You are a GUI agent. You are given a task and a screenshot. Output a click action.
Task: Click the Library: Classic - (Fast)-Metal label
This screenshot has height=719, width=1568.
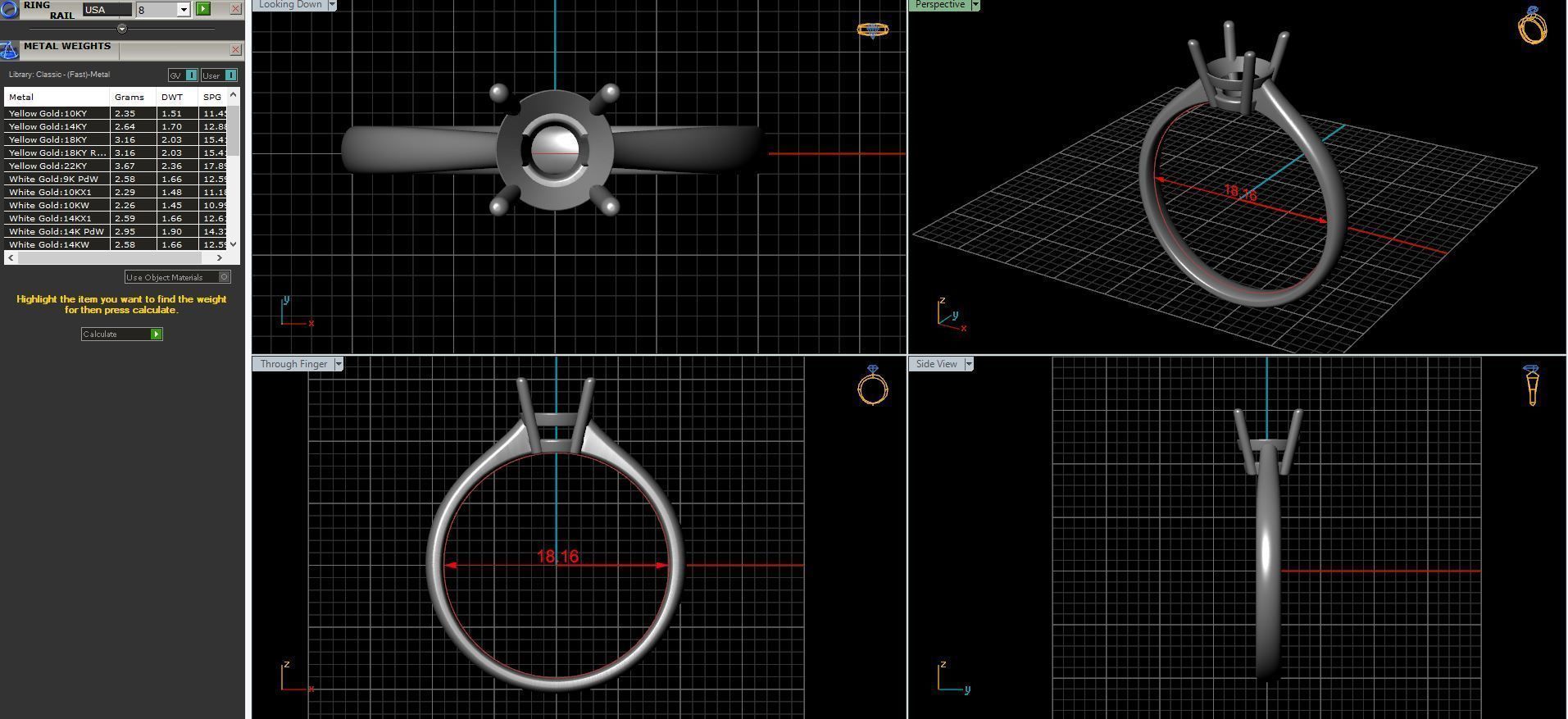click(59, 75)
